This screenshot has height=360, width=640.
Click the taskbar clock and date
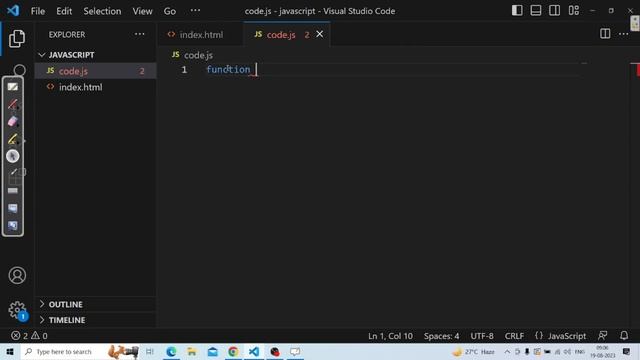coord(602,351)
